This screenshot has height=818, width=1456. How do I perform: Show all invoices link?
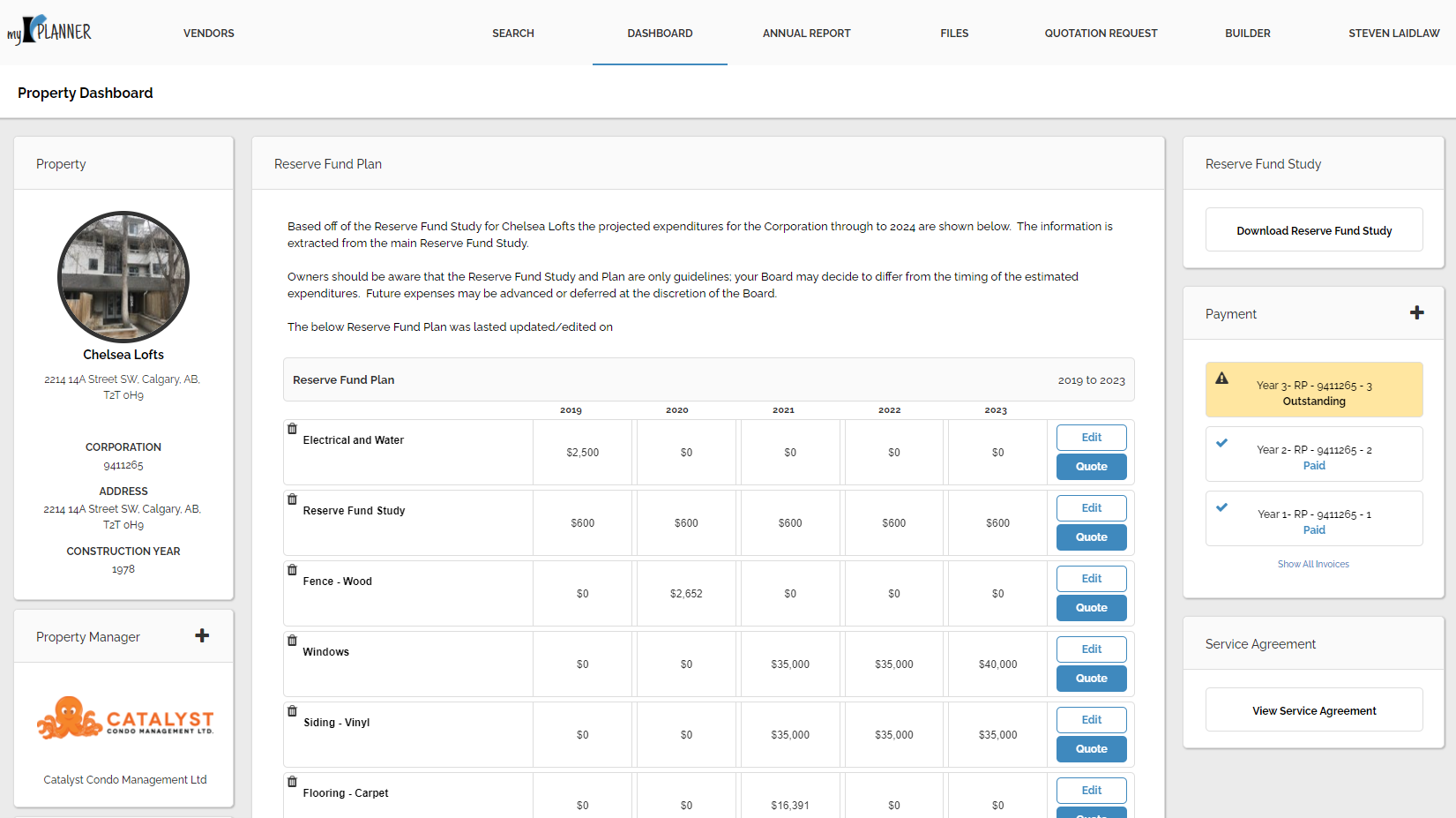[x=1313, y=564]
